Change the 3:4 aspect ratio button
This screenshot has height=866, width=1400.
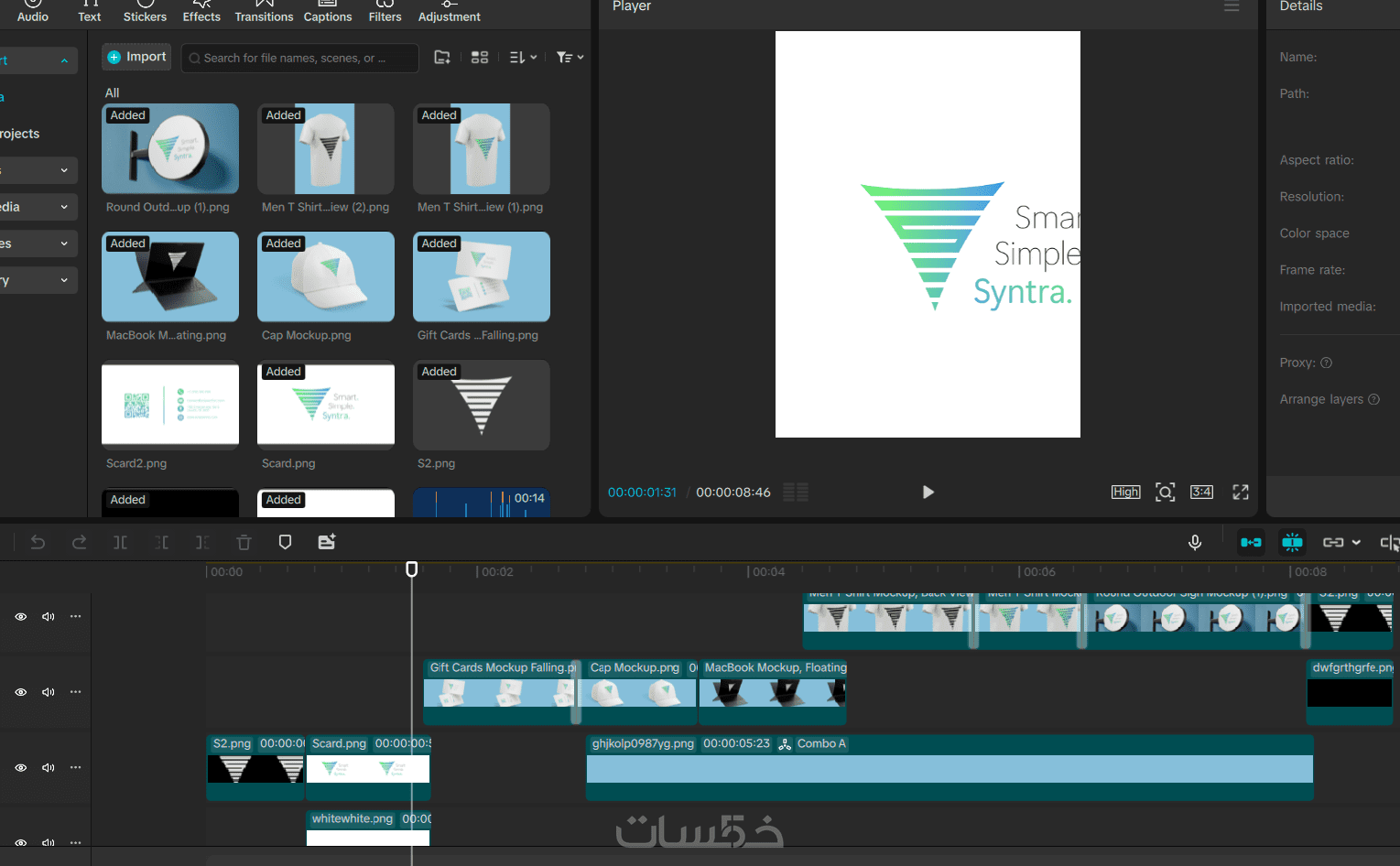[x=1201, y=493]
